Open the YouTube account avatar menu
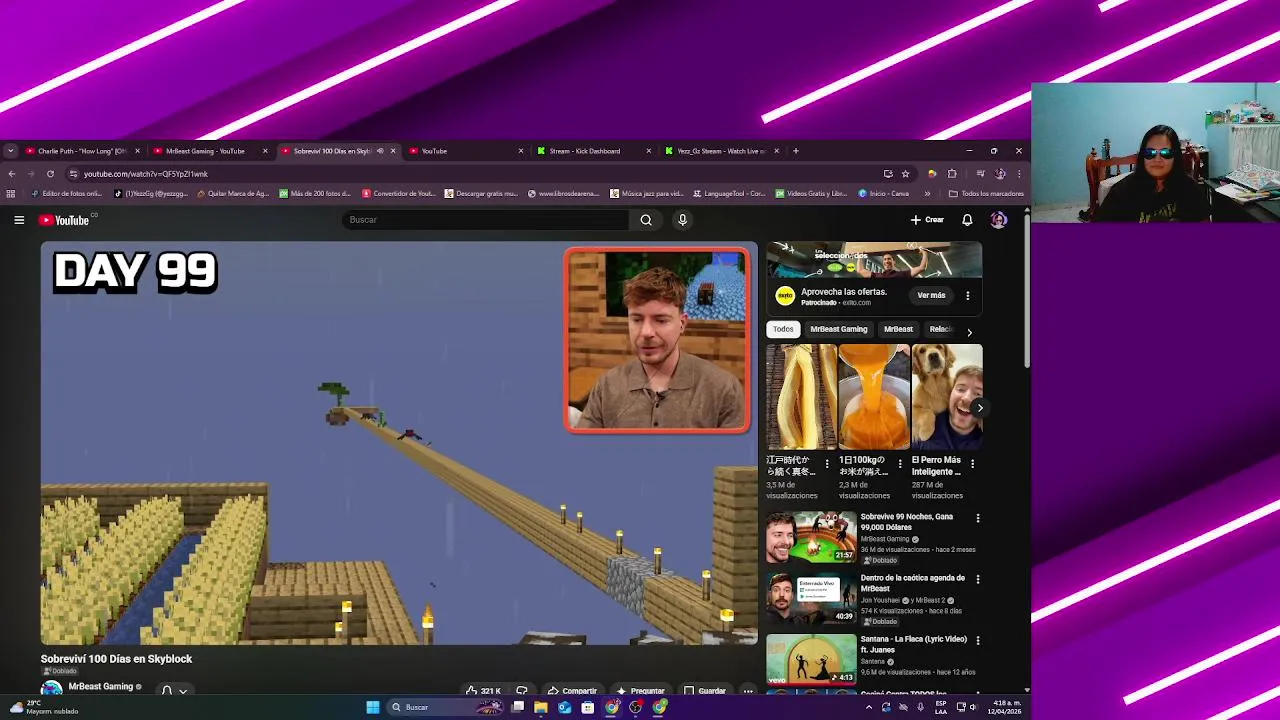This screenshot has height=720, width=1280. click(998, 220)
